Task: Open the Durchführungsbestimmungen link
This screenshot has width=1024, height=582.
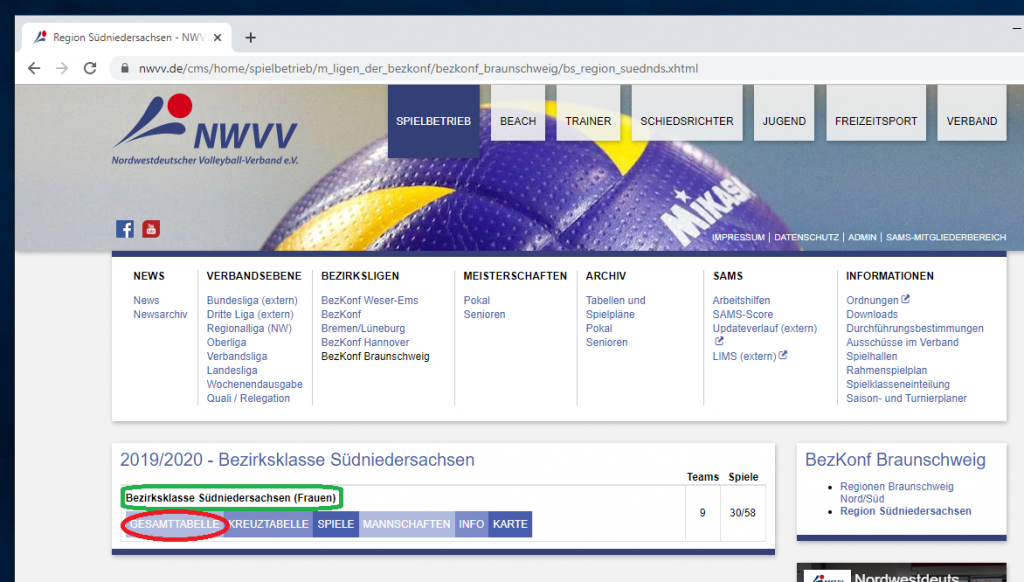Action: tap(915, 329)
